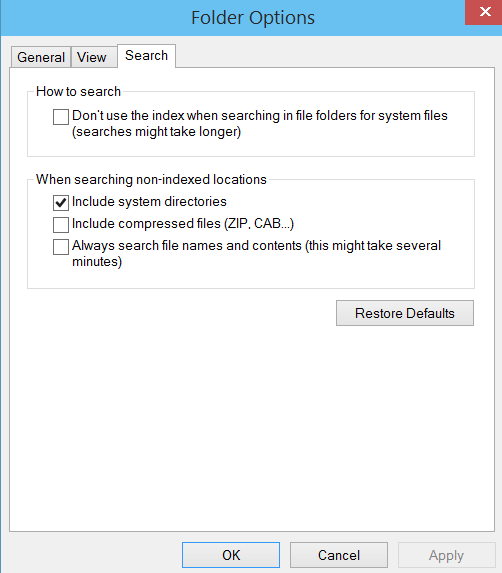Check the Always search file names and contents box
502x573 pixels.
tap(61, 247)
